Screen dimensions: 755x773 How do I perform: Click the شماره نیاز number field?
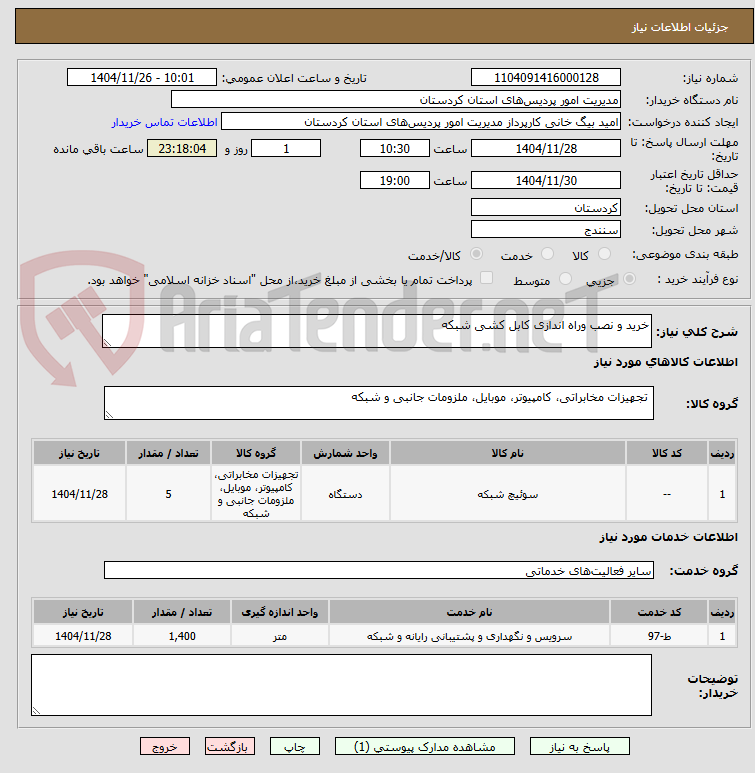point(545,77)
